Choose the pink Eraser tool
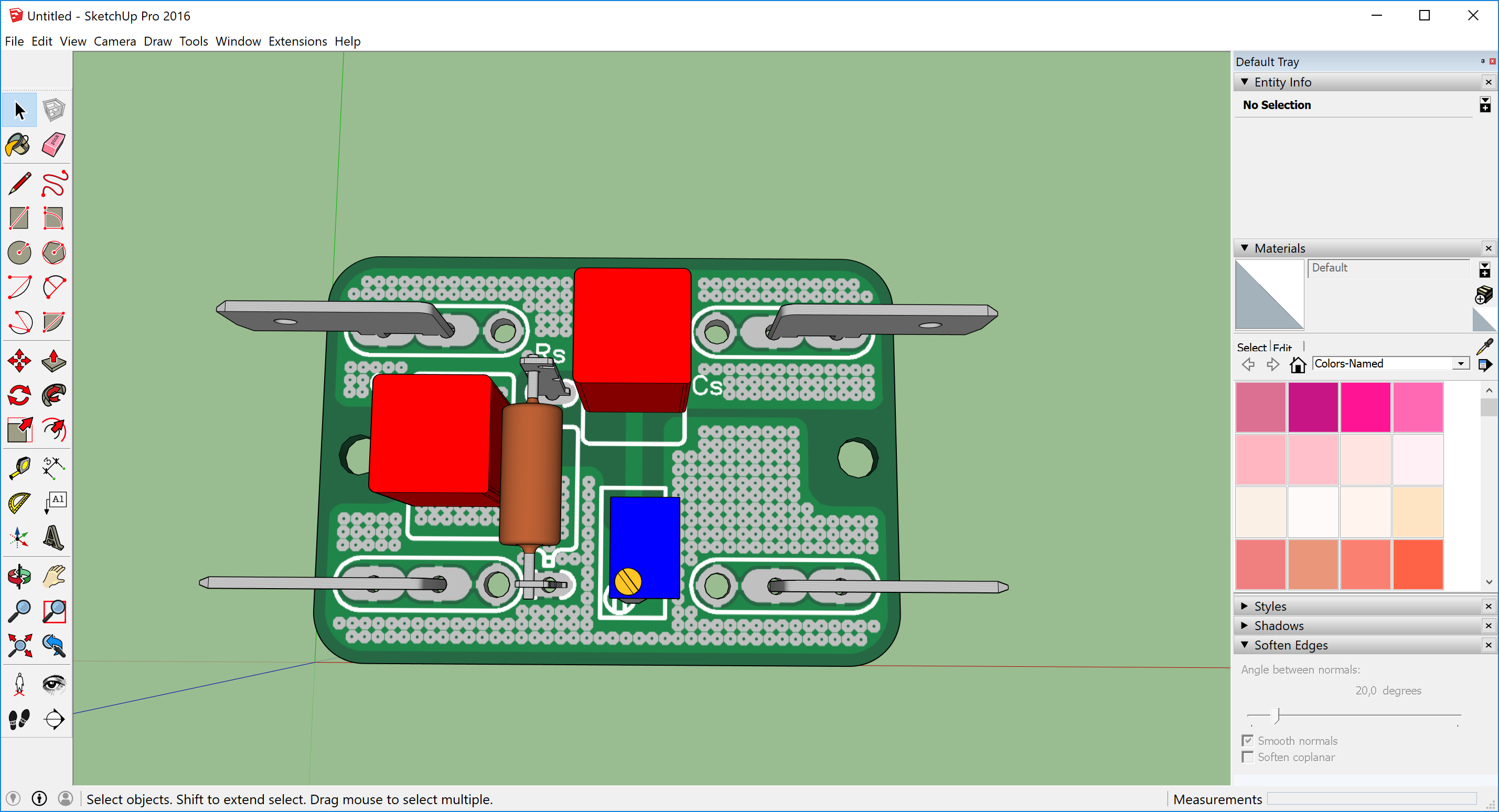 tap(54, 145)
